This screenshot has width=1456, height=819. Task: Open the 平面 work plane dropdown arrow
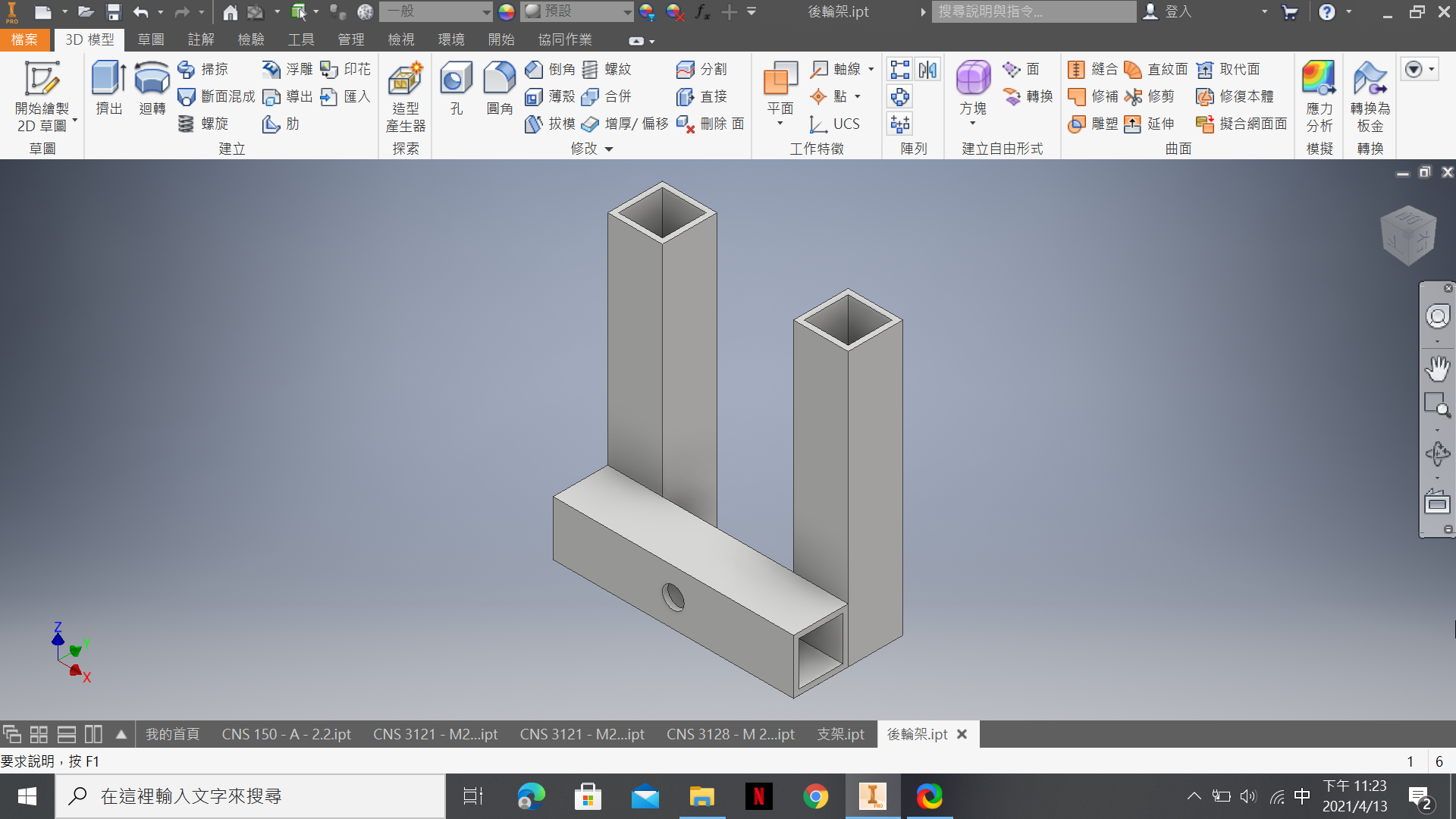pos(780,124)
